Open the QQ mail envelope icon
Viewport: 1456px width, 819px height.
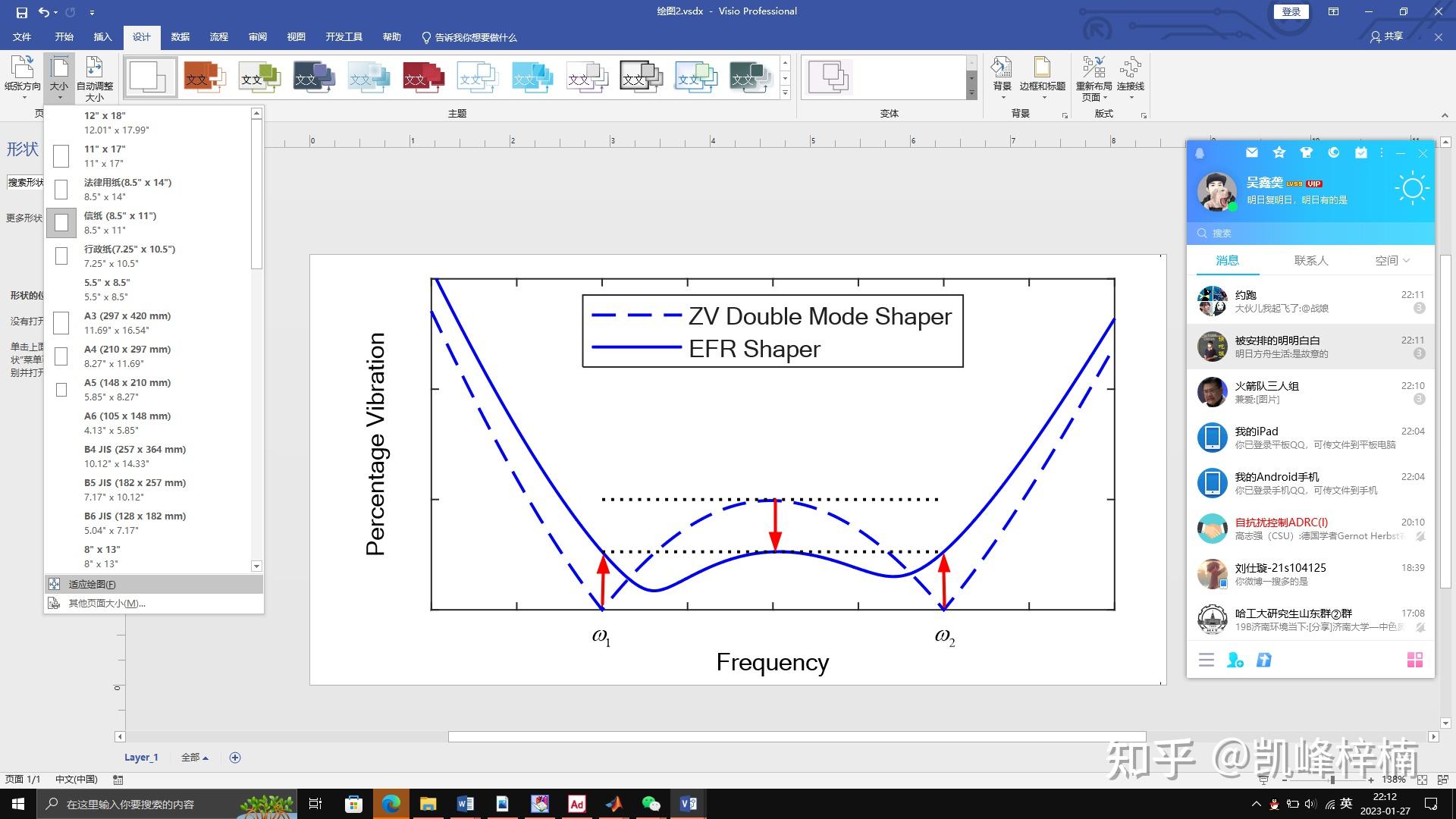1252,152
